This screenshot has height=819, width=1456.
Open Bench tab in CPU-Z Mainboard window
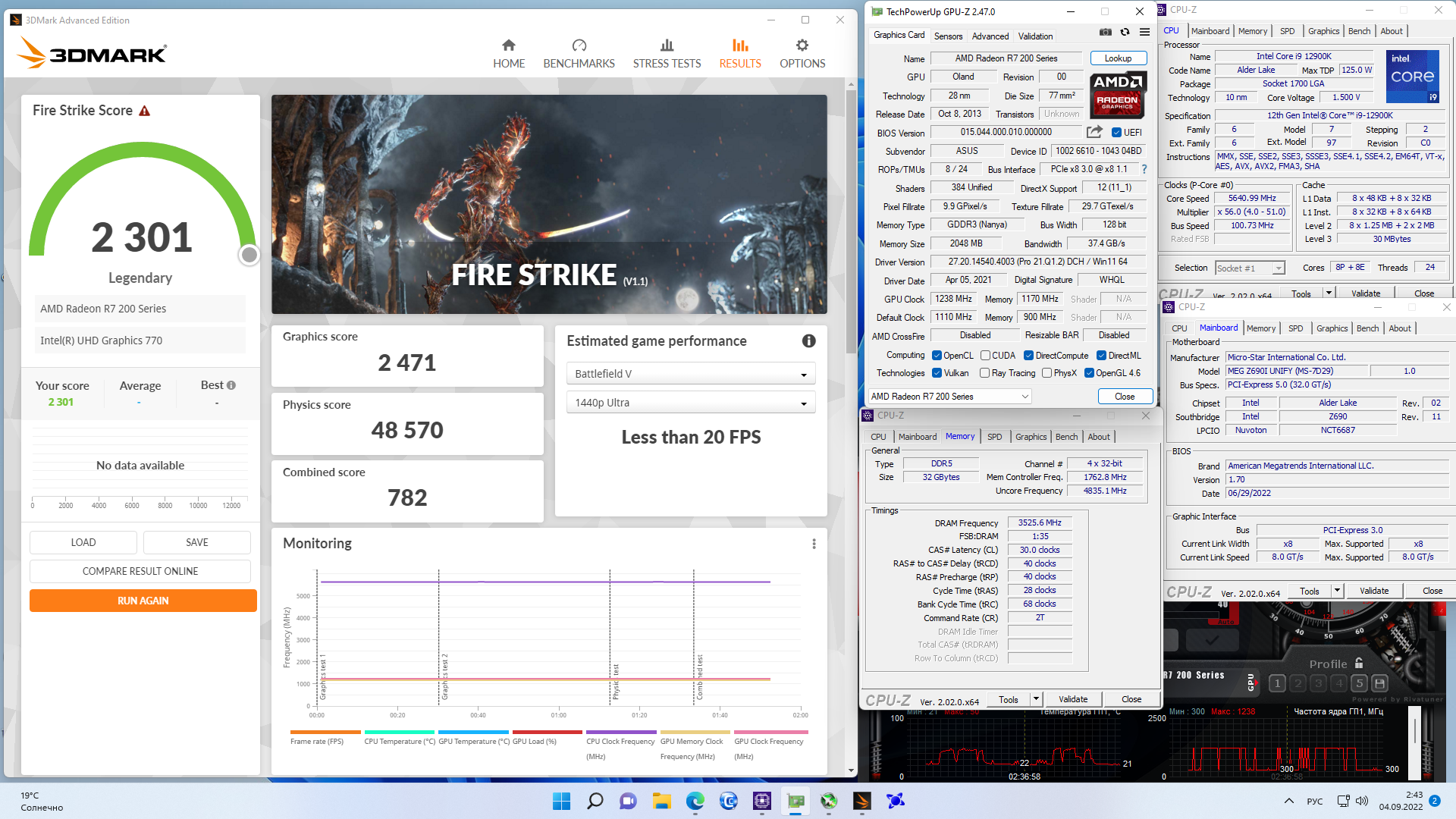pos(1367,328)
